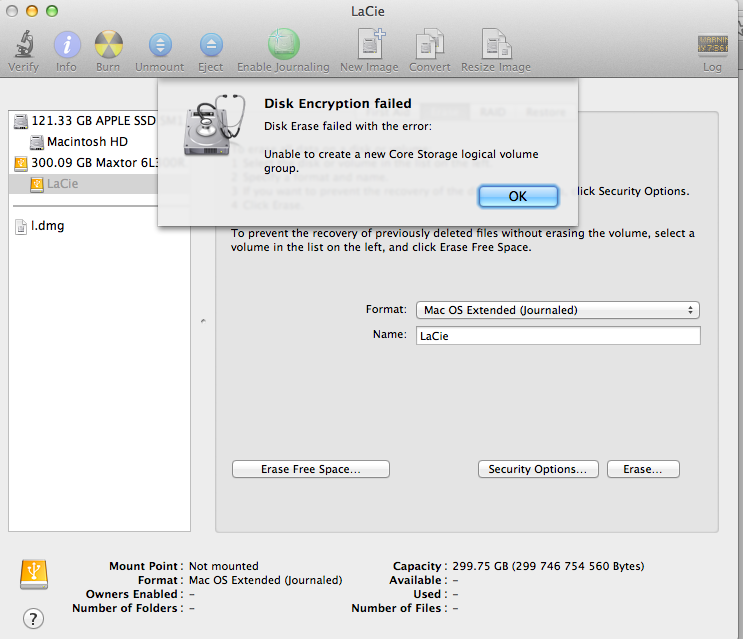Click the 'Not mounted' mount point text
Viewport: 743px width, 639px height.
(x=224, y=566)
